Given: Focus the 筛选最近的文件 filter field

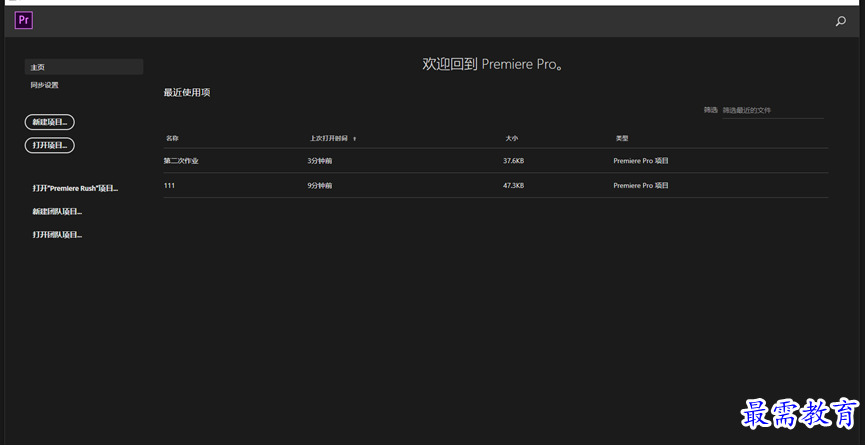Looking at the screenshot, I should click(773, 110).
